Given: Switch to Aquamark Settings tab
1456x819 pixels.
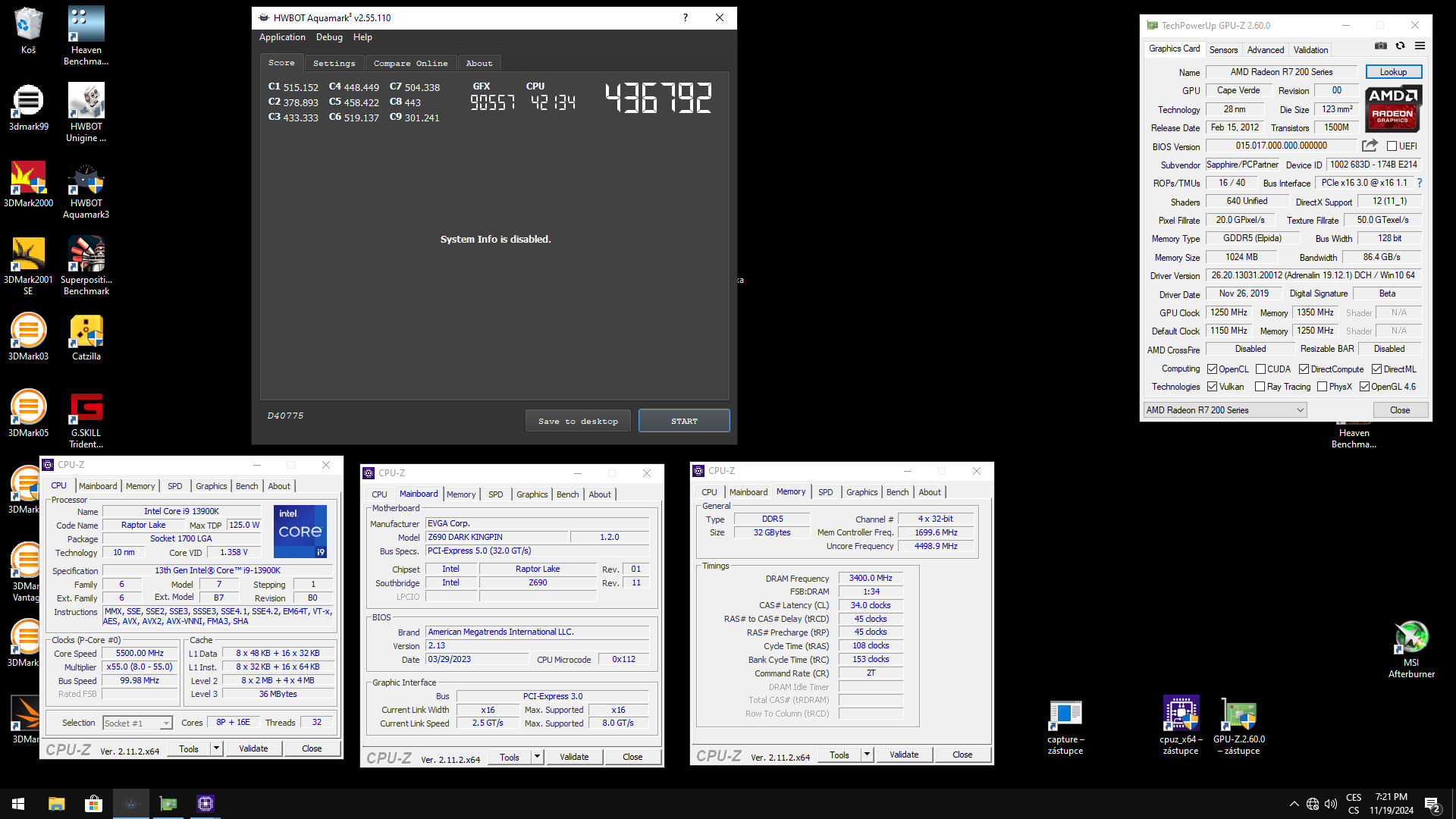Looking at the screenshot, I should (x=334, y=63).
